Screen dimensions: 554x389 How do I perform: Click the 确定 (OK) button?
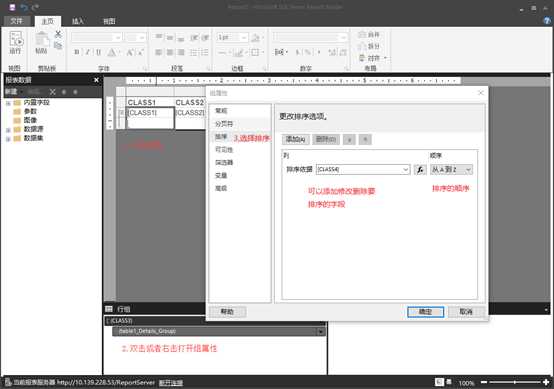coord(425,312)
